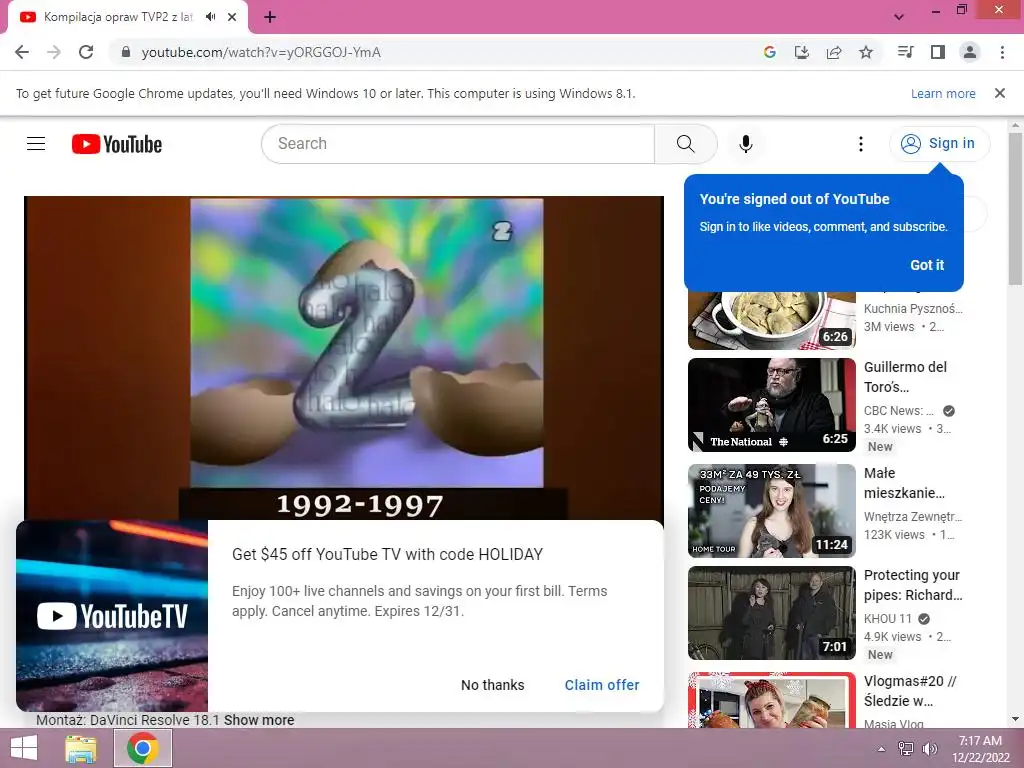Start voice search with microphone icon
This screenshot has width=1024, height=768.
[x=745, y=144]
